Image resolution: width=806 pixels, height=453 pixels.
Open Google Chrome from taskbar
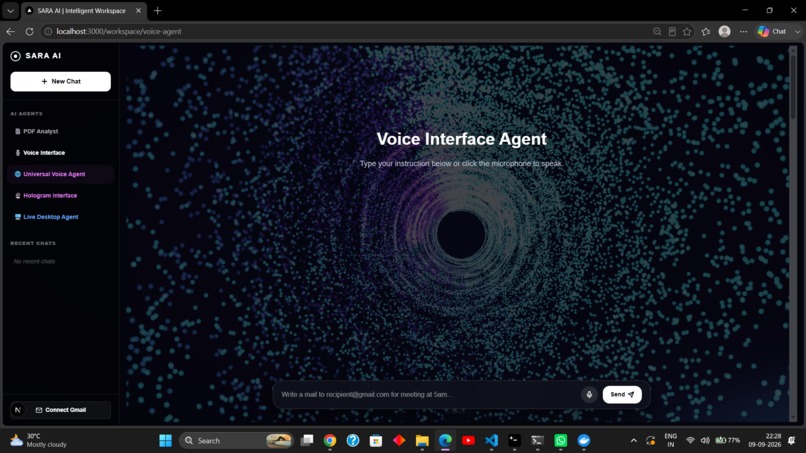pos(330,441)
